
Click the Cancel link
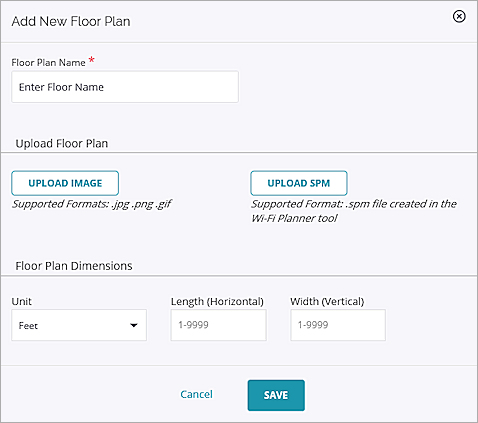click(196, 394)
